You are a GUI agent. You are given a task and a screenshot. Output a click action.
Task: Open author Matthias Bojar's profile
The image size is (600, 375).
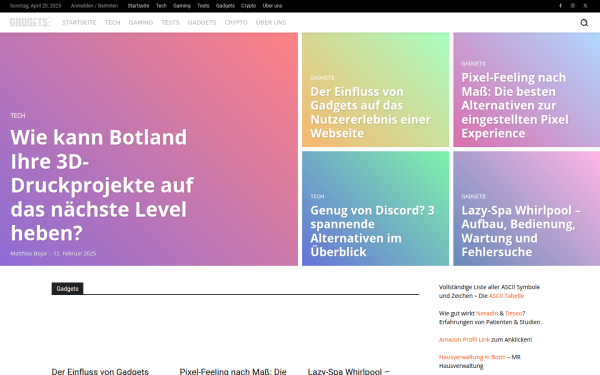click(x=29, y=253)
